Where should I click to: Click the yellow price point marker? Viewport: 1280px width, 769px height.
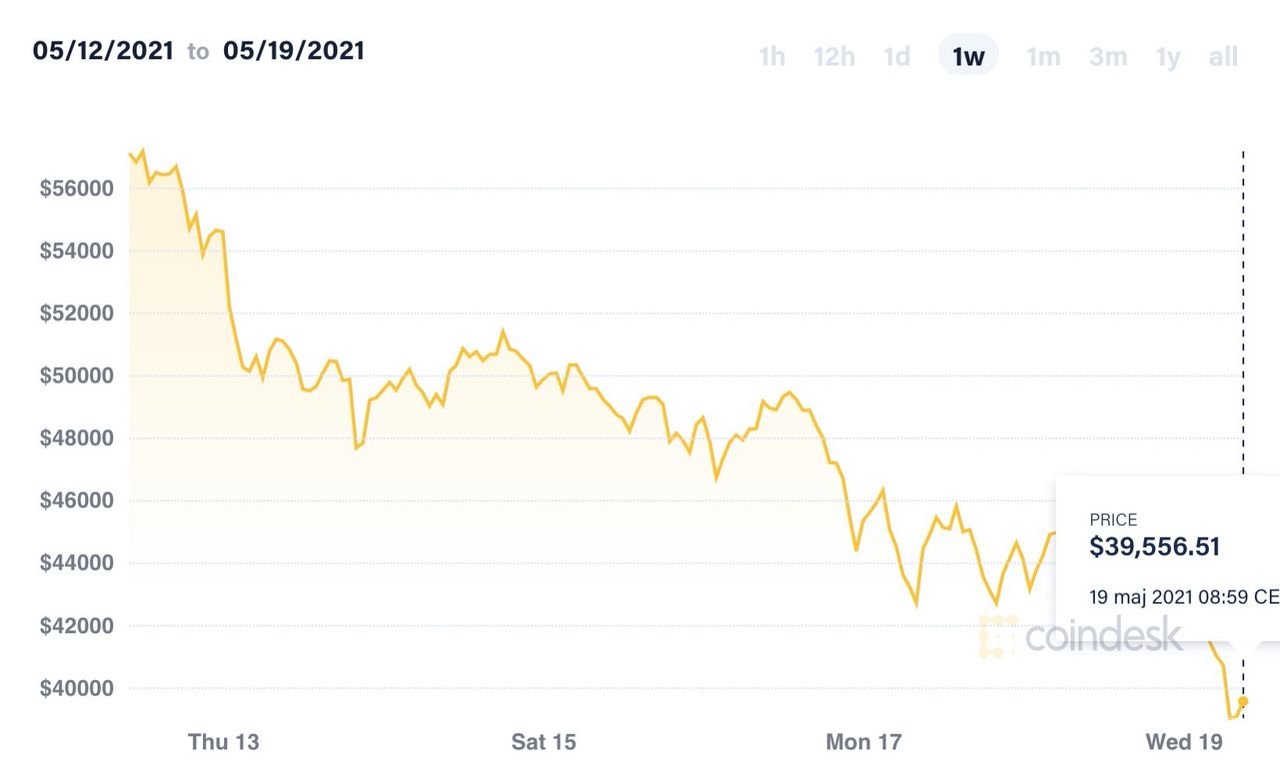[1243, 701]
